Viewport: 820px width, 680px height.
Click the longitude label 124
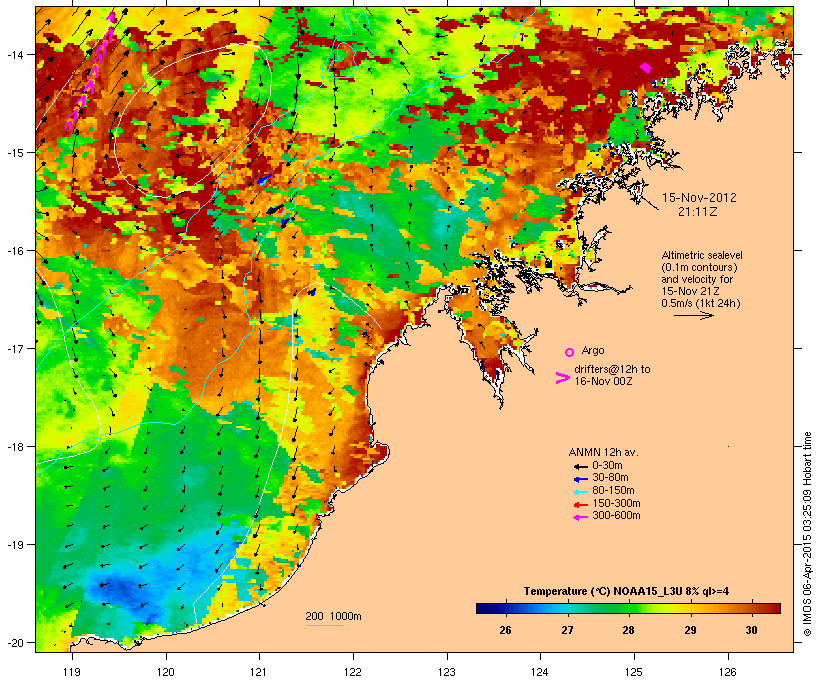click(540, 672)
